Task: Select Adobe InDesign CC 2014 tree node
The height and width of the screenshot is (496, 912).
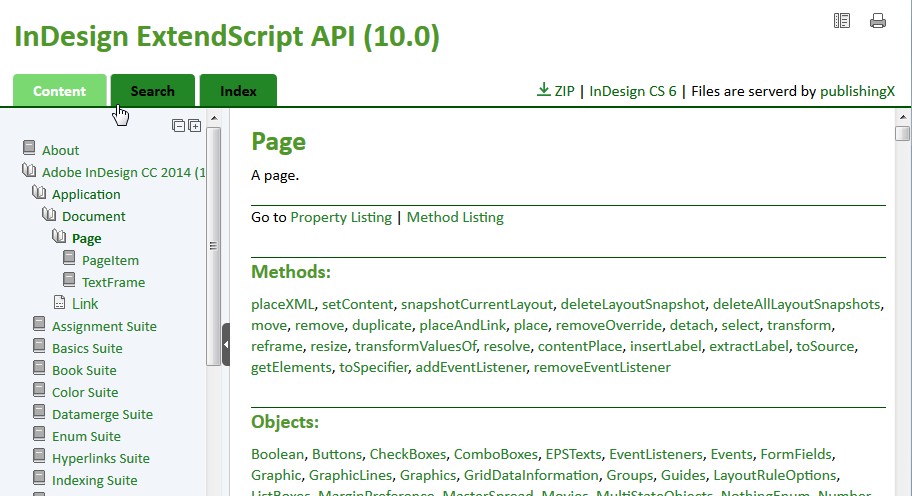Action: click(x=123, y=172)
